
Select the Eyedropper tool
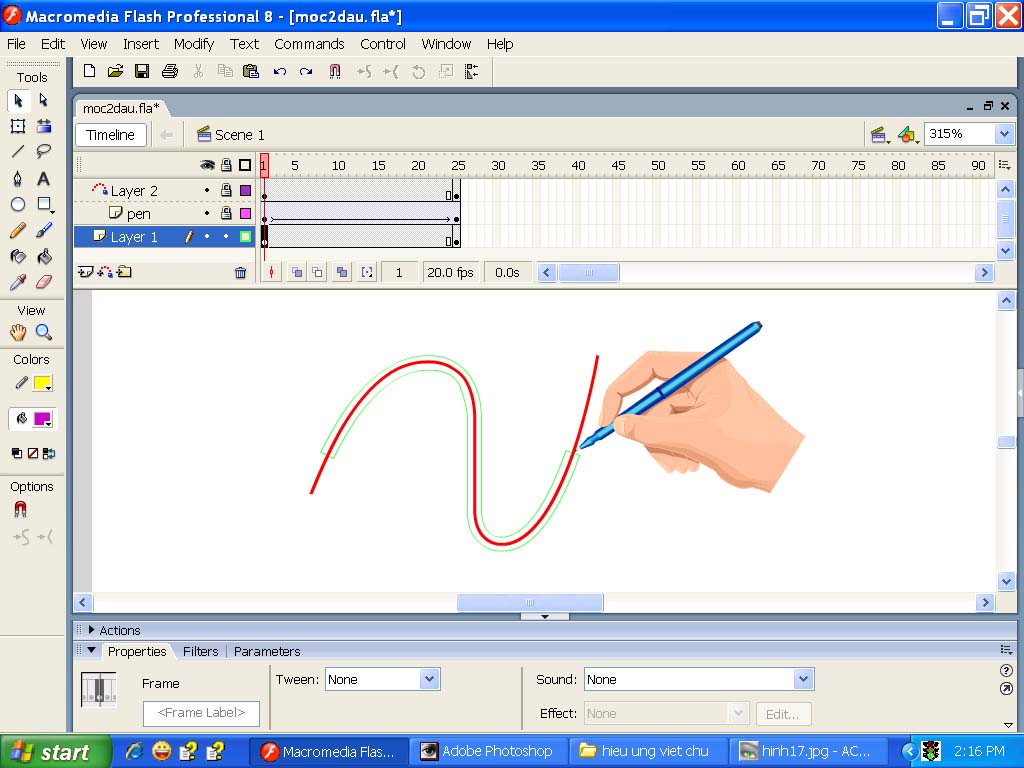(x=18, y=282)
